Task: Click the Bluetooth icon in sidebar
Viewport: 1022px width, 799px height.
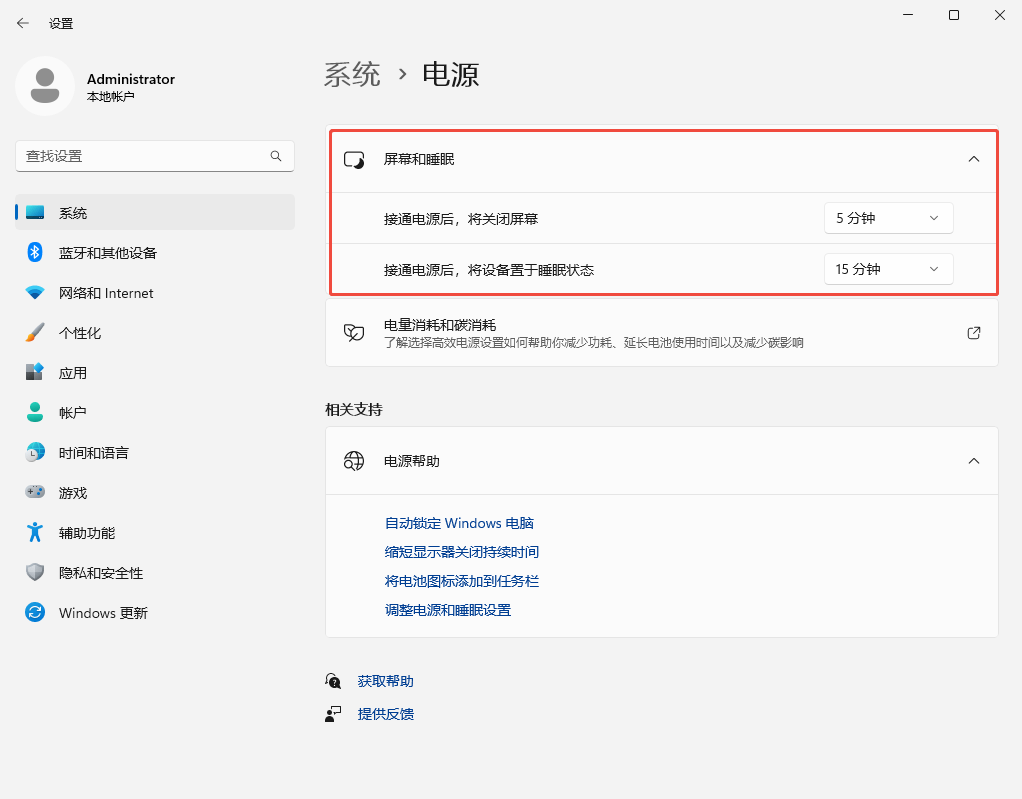Action: pyautogui.click(x=35, y=252)
